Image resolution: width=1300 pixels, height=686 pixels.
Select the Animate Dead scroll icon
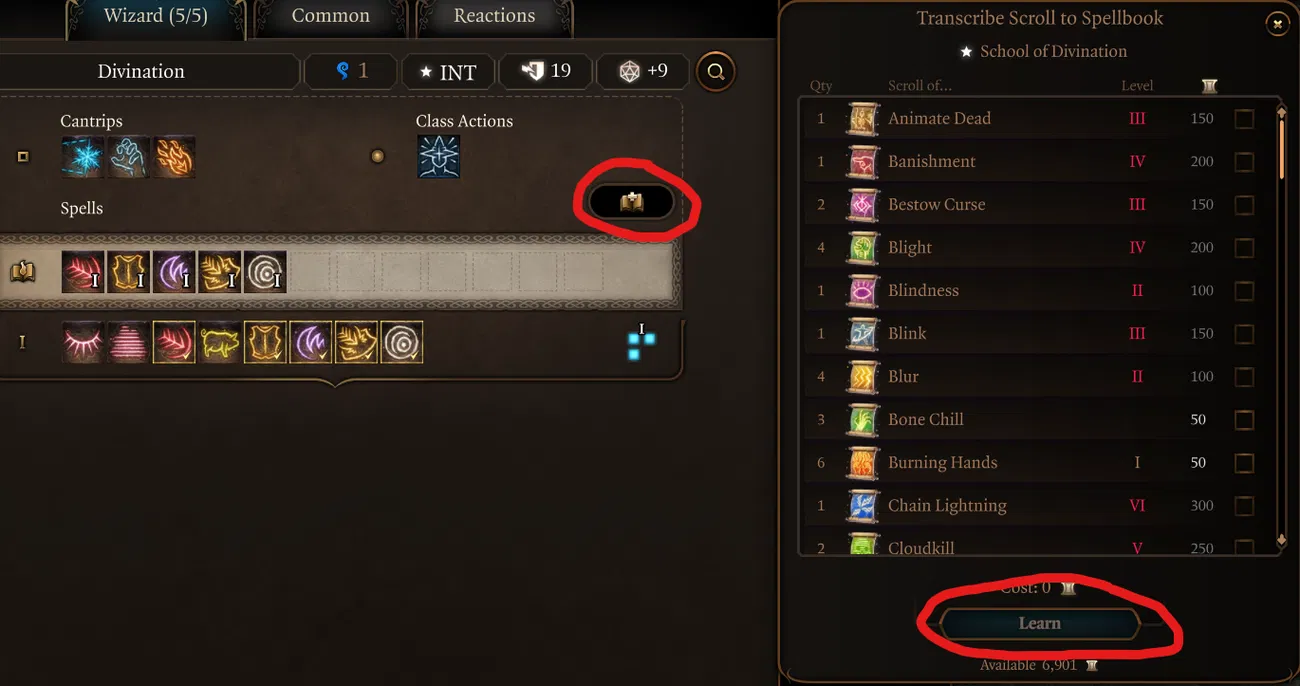863,118
